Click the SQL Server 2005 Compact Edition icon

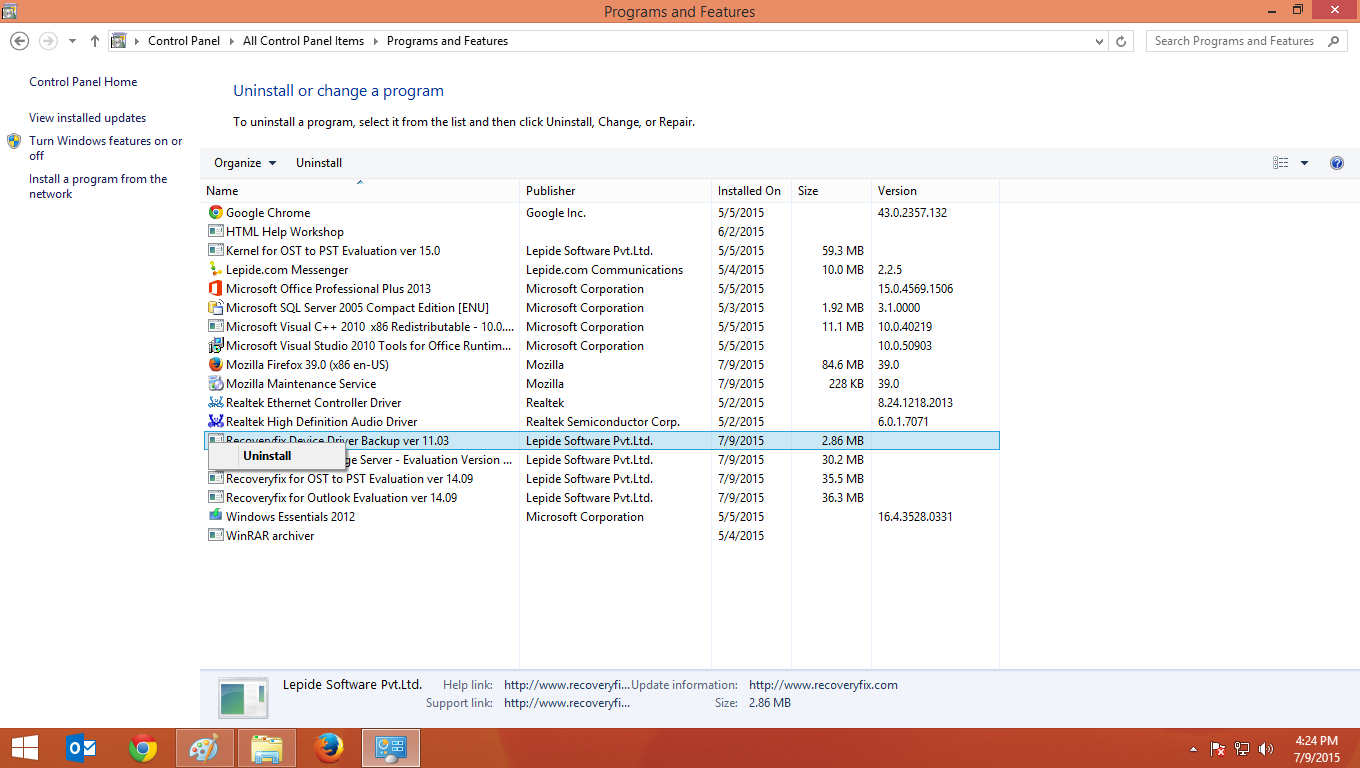[x=215, y=308]
